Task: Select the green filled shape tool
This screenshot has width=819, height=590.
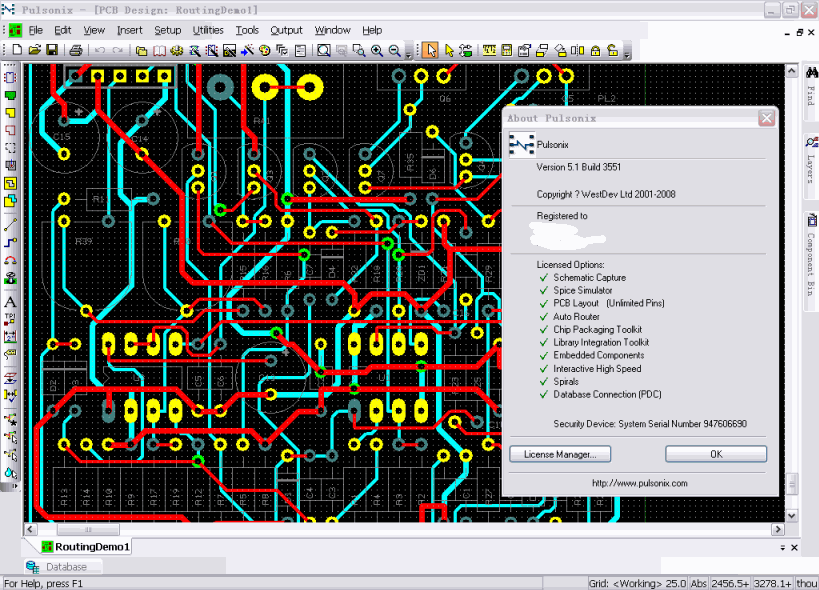Action: pyautogui.click(x=10, y=95)
